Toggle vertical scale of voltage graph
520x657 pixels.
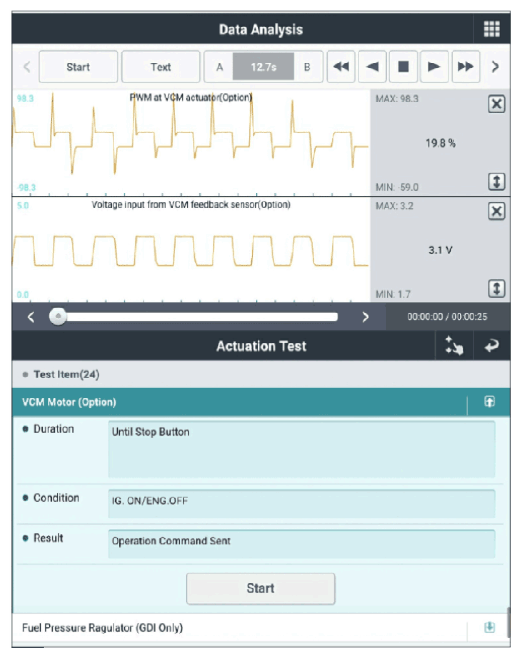pyautogui.click(x=497, y=289)
